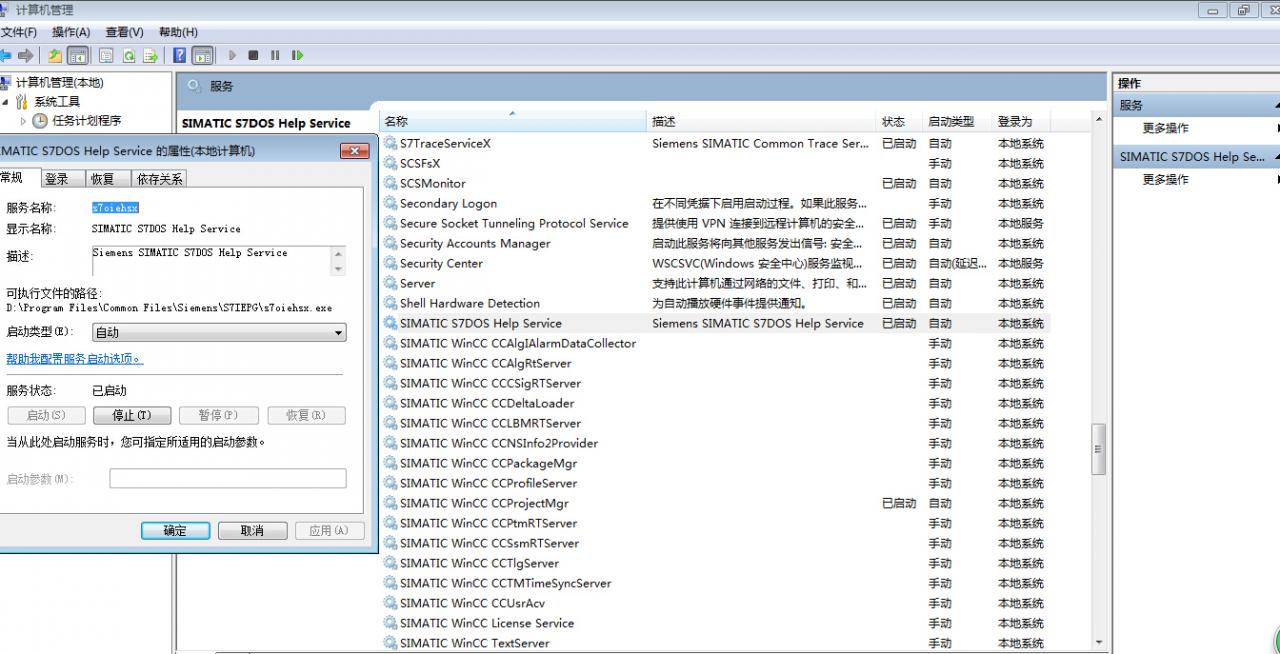Switch to the 依存关系 tab
The height and width of the screenshot is (654, 1280).
pyautogui.click(x=159, y=179)
